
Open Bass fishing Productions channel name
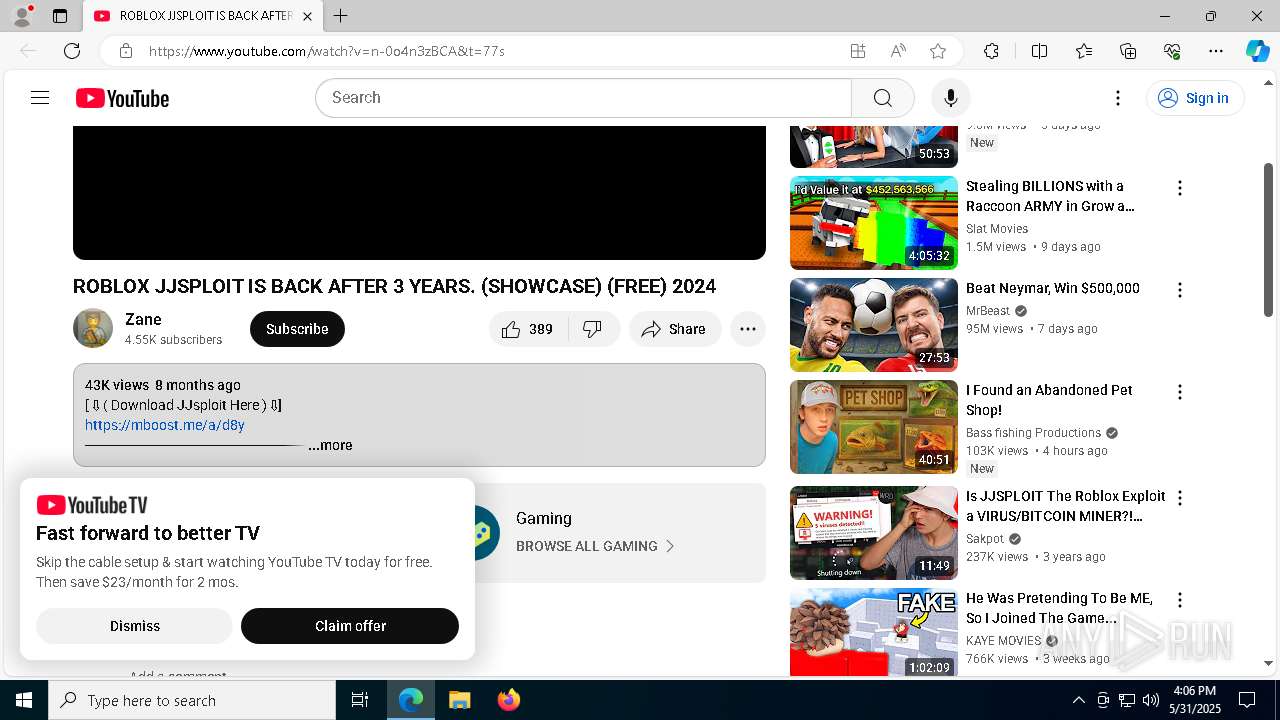1033,433
